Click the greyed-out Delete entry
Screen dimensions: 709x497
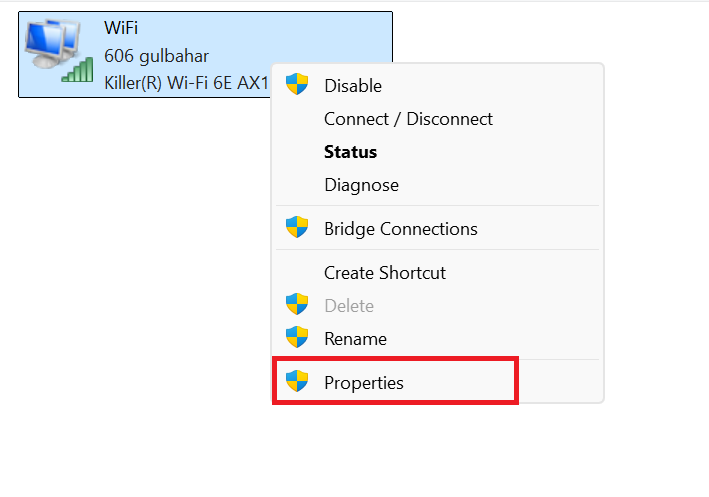(348, 306)
